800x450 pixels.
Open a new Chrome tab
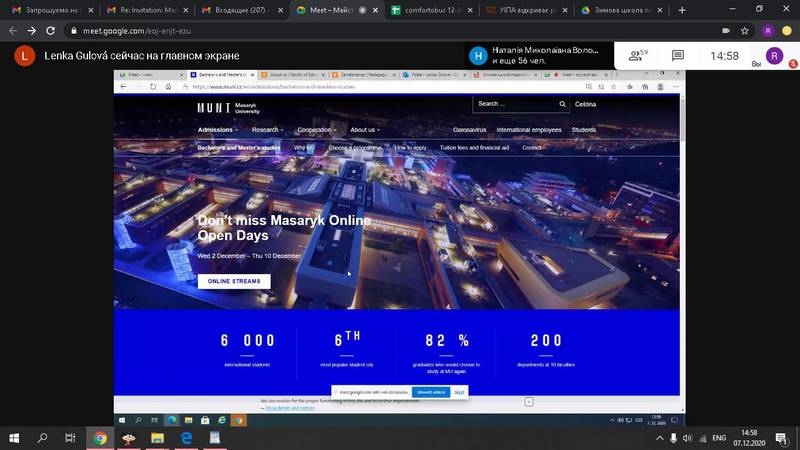682,10
